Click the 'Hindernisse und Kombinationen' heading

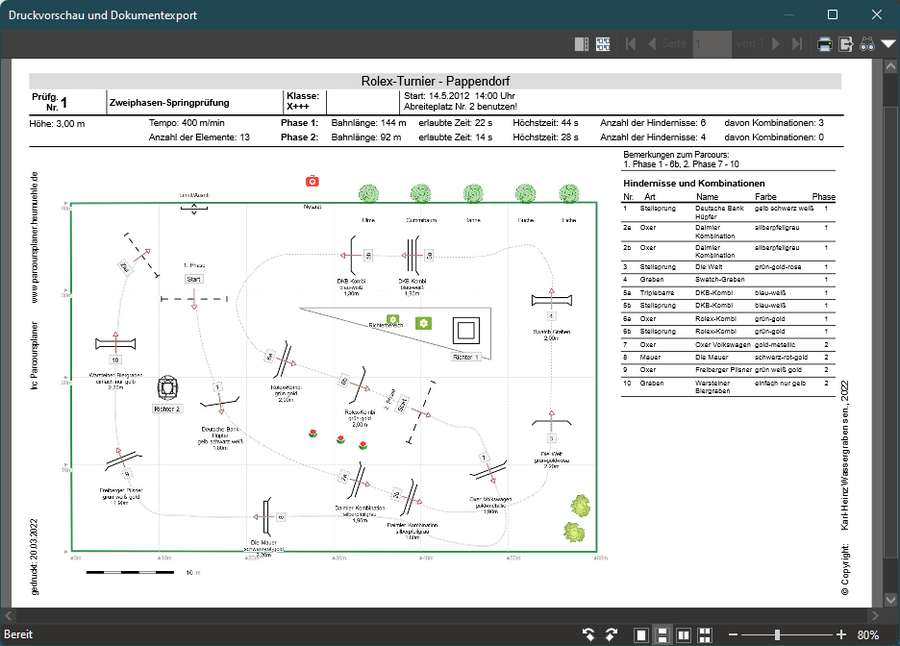(x=694, y=183)
